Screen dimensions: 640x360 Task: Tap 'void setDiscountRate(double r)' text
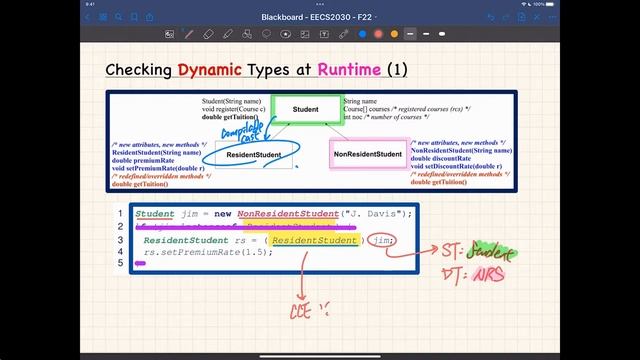[x=456, y=166]
